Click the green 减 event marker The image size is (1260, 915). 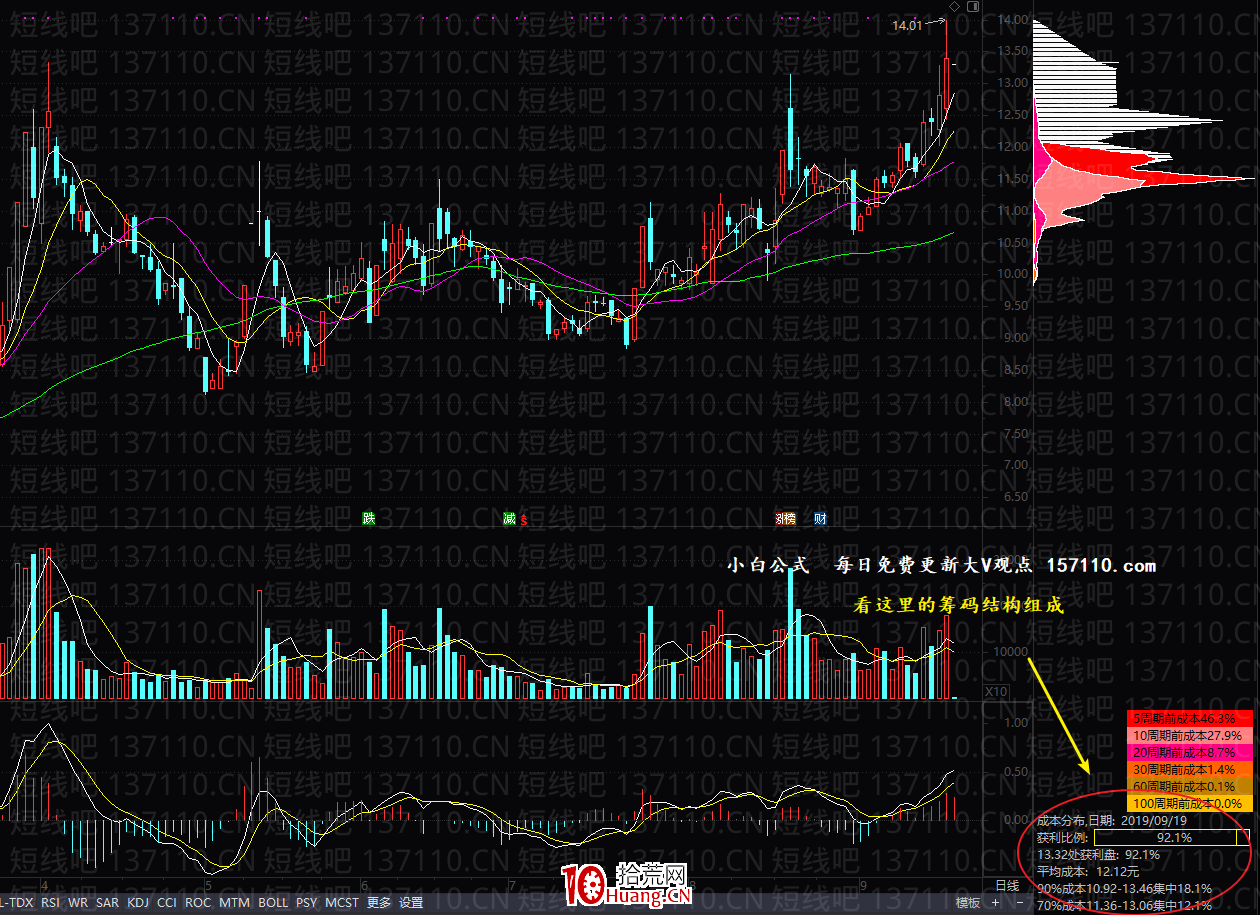[x=509, y=518]
